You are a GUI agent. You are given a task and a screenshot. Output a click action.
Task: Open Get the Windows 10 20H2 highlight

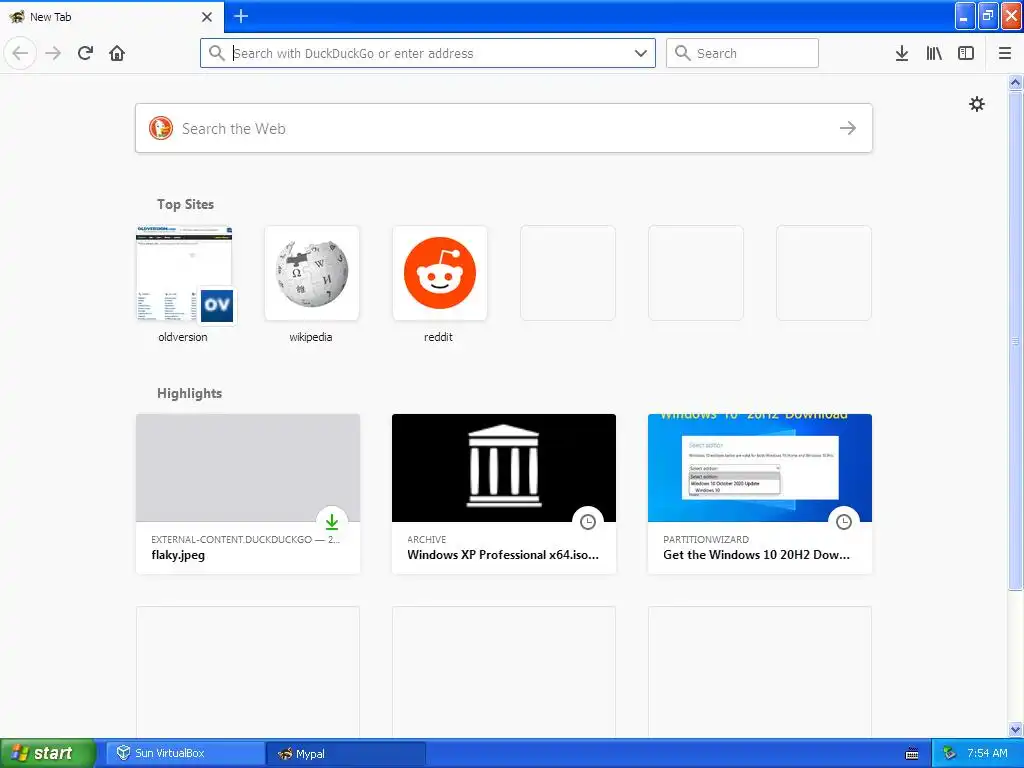tap(760, 494)
